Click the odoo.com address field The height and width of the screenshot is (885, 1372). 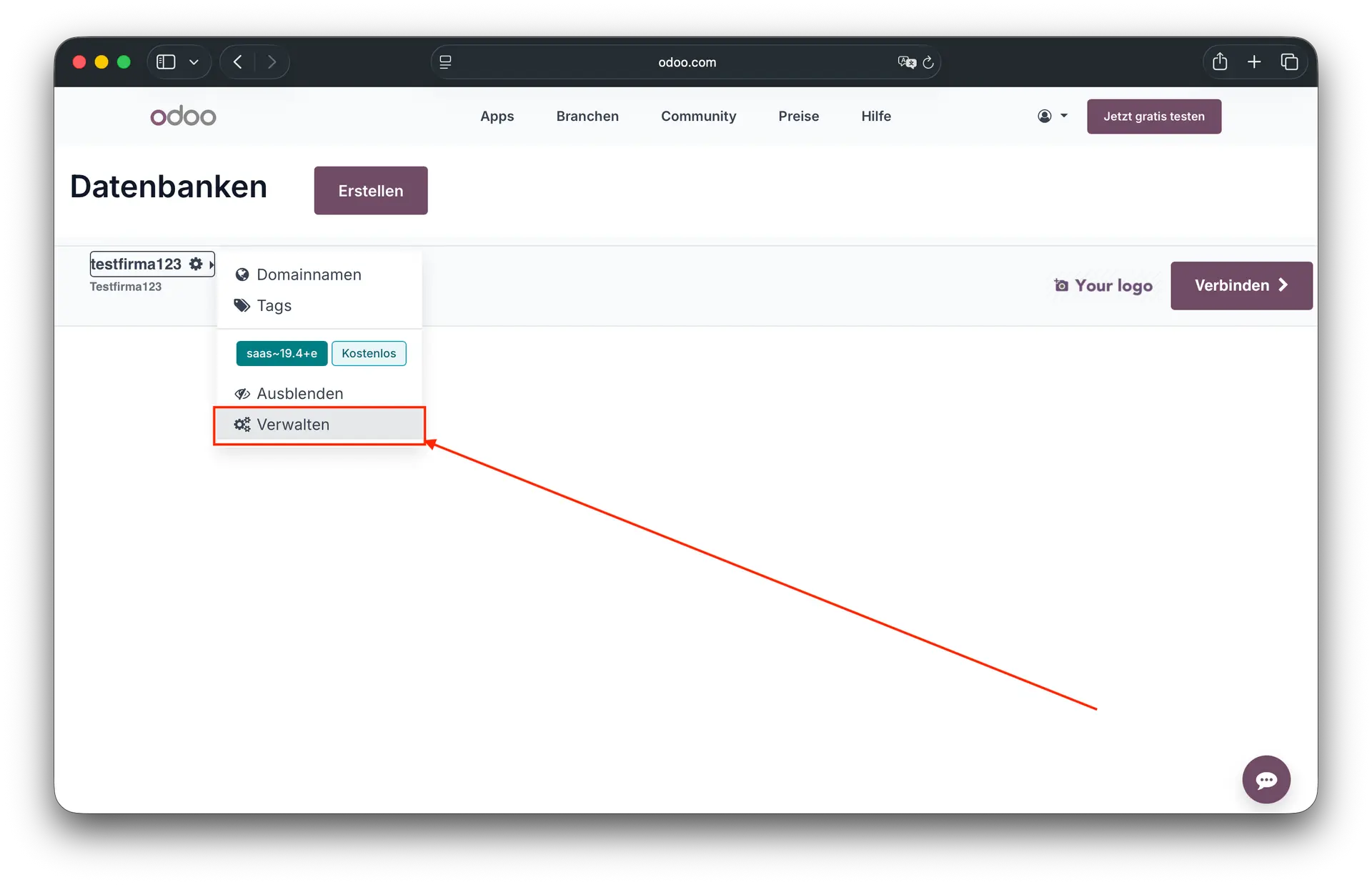[x=687, y=62]
